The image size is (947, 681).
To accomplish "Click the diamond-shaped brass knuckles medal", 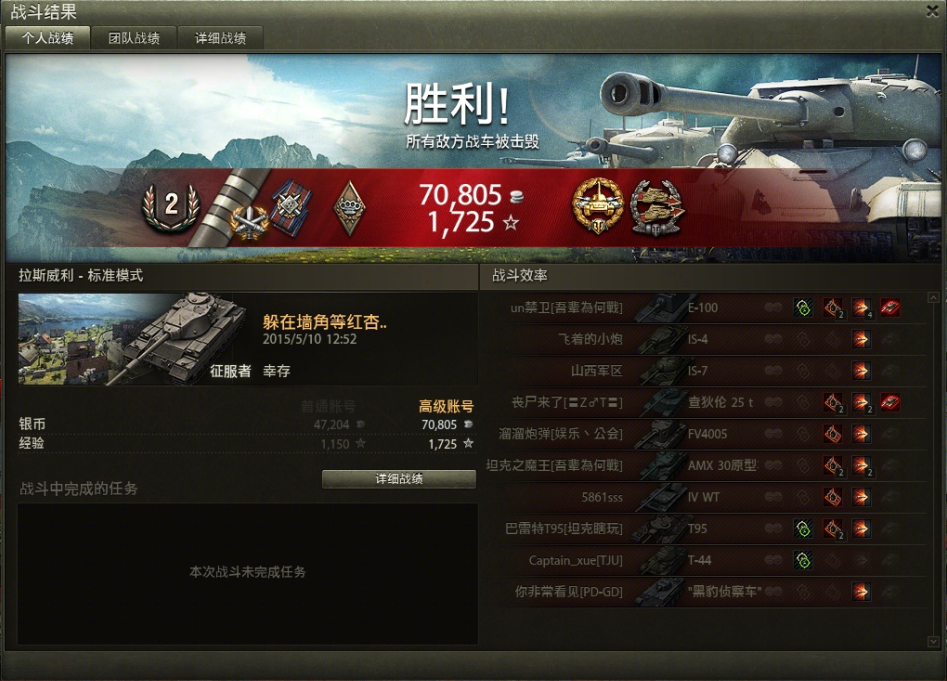I will pyautogui.click(x=349, y=208).
